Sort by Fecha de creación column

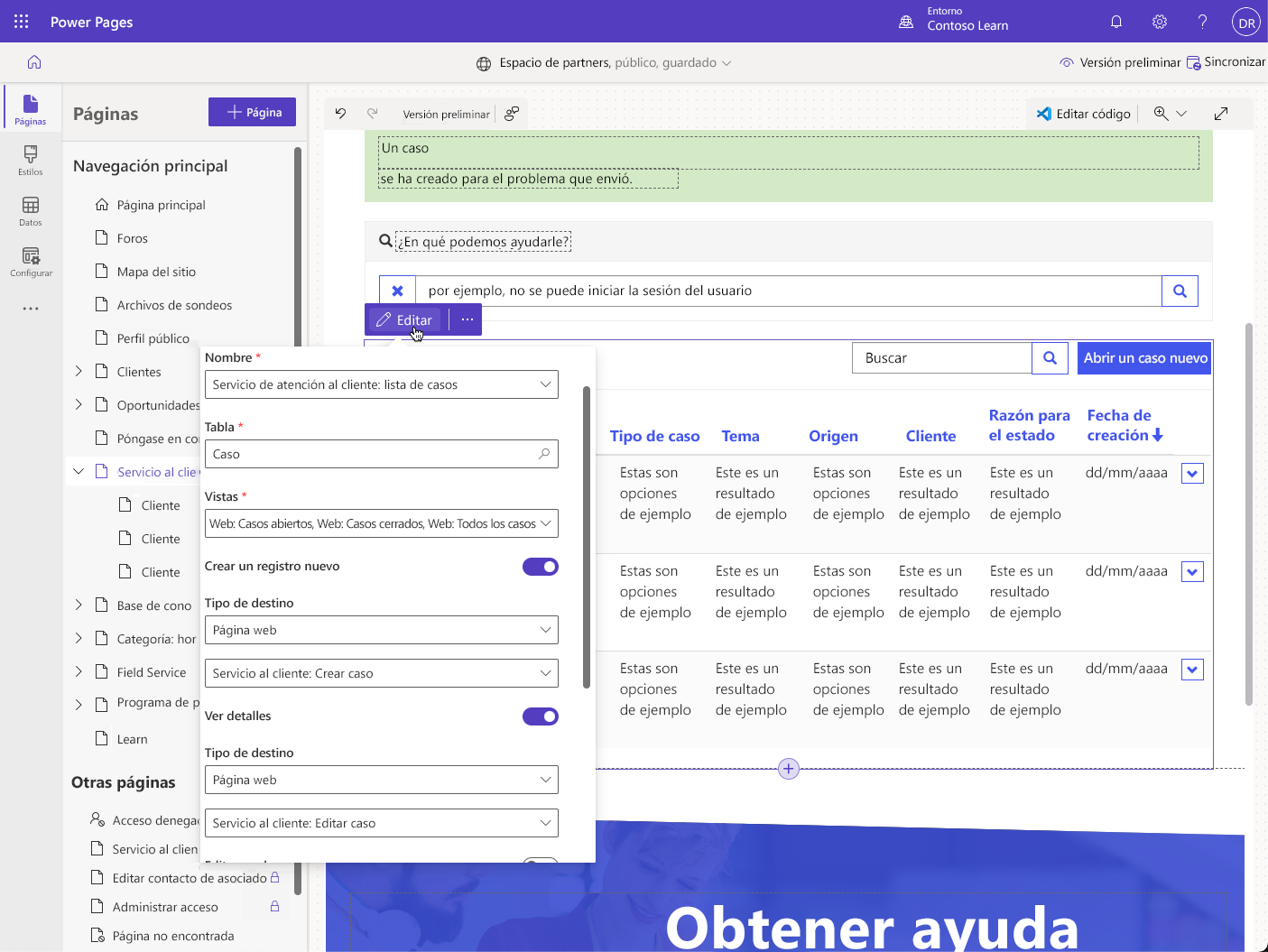pos(1125,425)
